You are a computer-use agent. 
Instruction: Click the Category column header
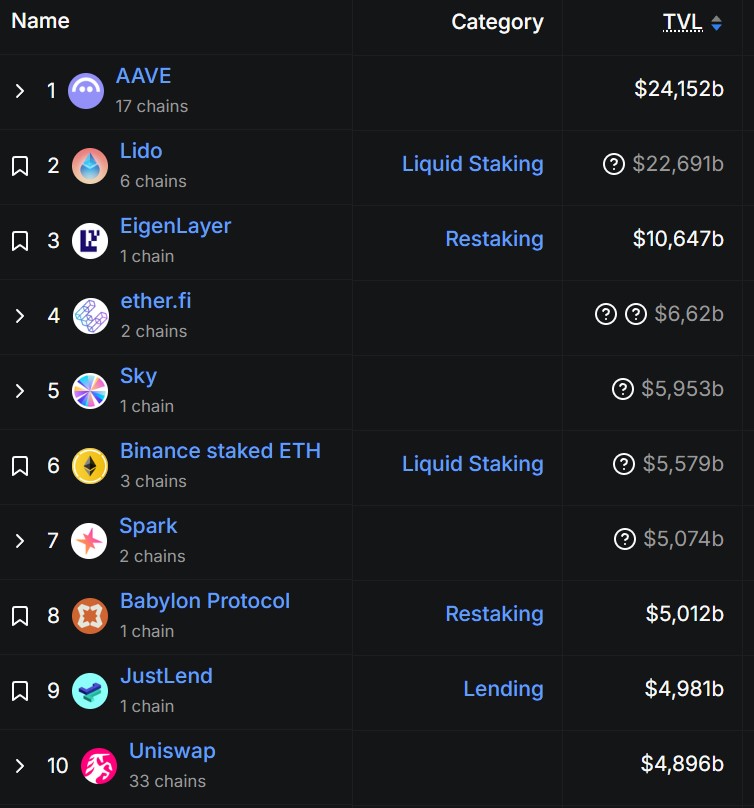click(497, 21)
